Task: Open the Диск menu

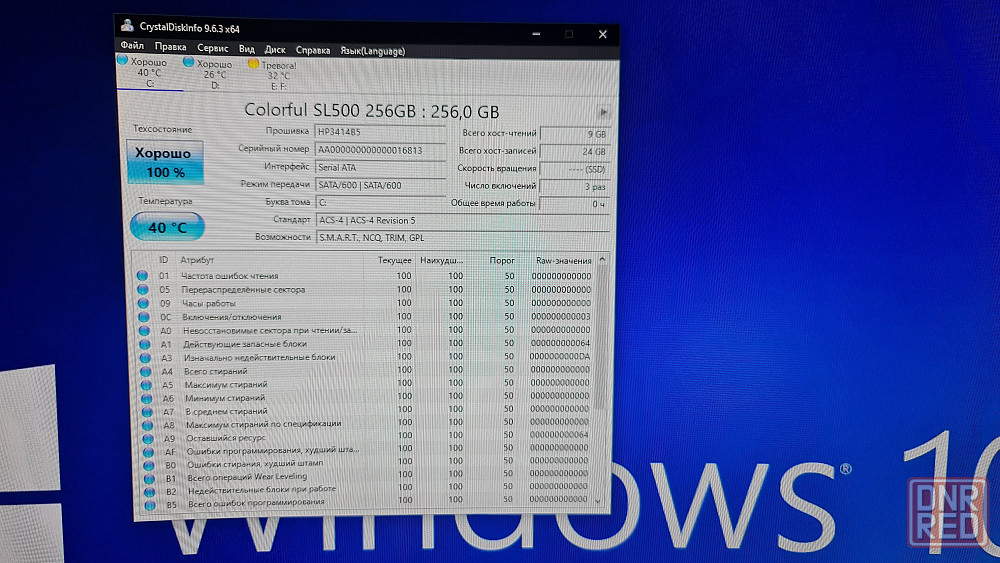Action: 275,50
